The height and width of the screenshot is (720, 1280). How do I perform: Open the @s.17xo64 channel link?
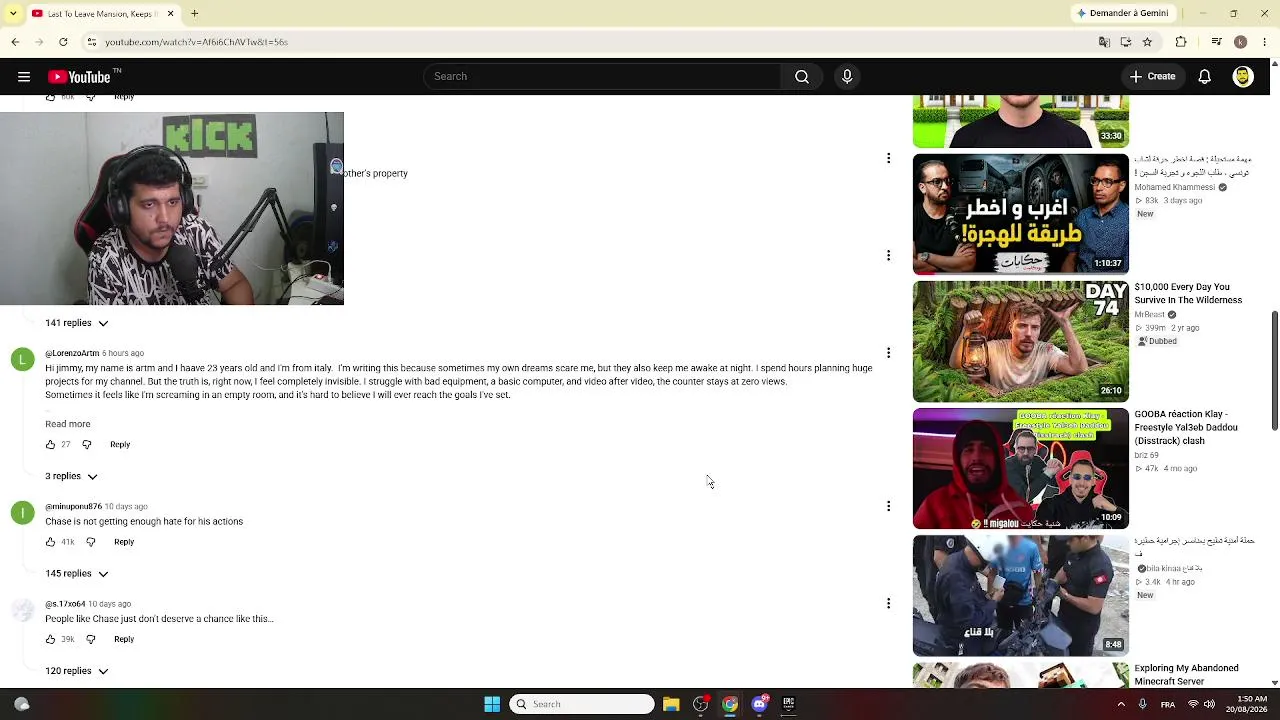coord(65,604)
